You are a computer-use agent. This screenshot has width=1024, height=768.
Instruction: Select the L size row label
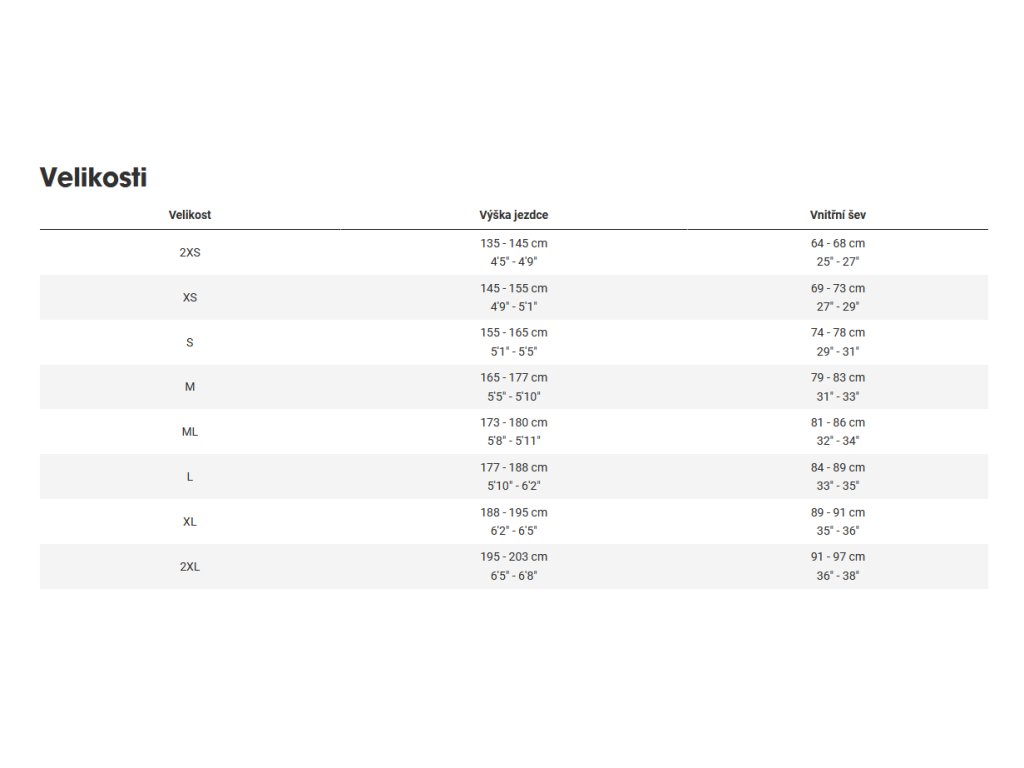190,477
